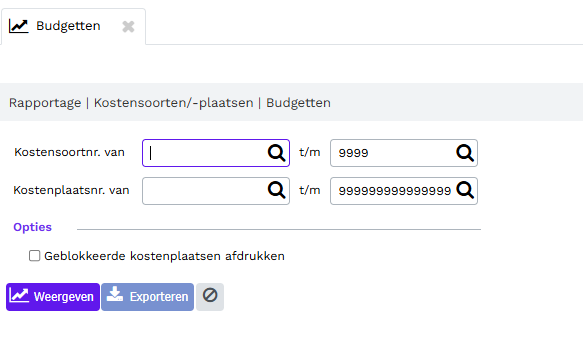Open lookup for Kostensoortnr. t/m field
Screen dimensions: 583x362
[465, 153]
